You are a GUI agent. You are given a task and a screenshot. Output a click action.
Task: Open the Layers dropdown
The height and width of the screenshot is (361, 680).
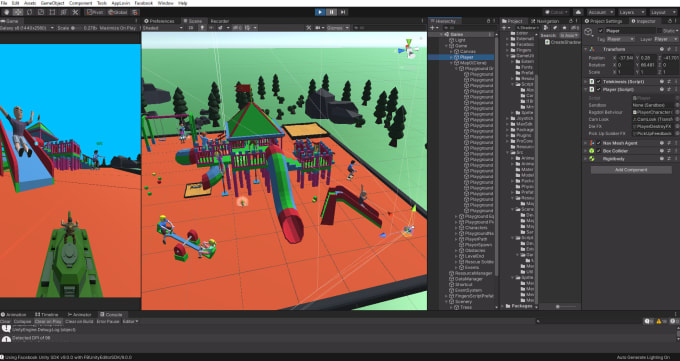click(631, 12)
